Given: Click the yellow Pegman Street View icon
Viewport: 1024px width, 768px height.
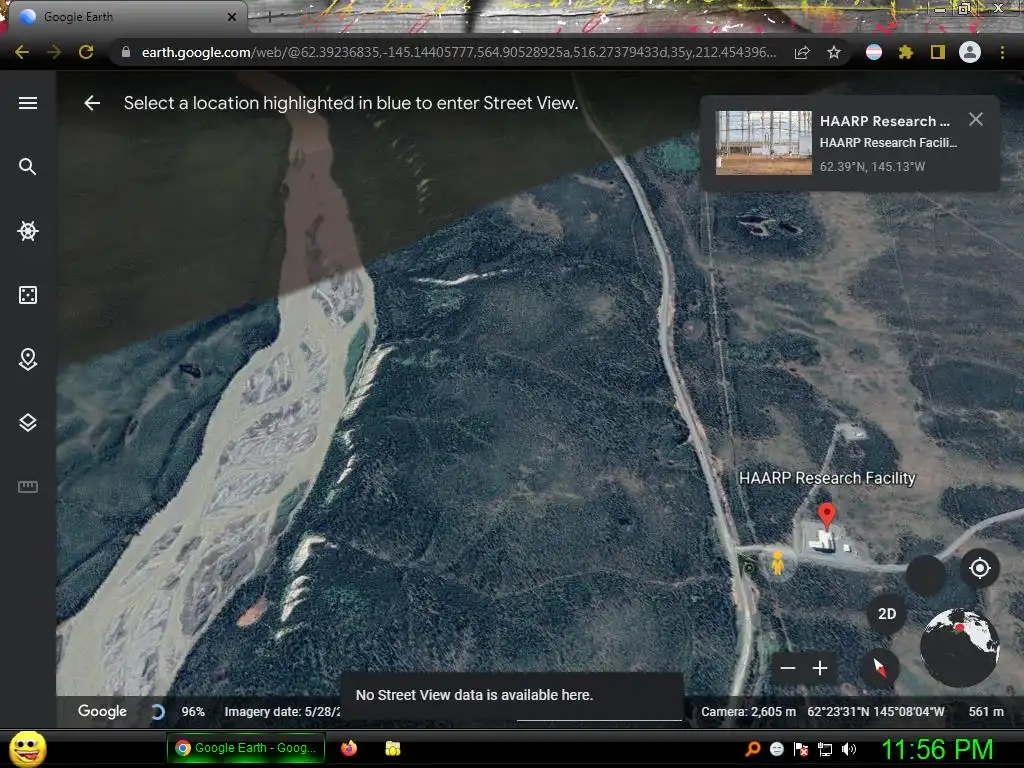Looking at the screenshot, I should (x=777, y=562).
